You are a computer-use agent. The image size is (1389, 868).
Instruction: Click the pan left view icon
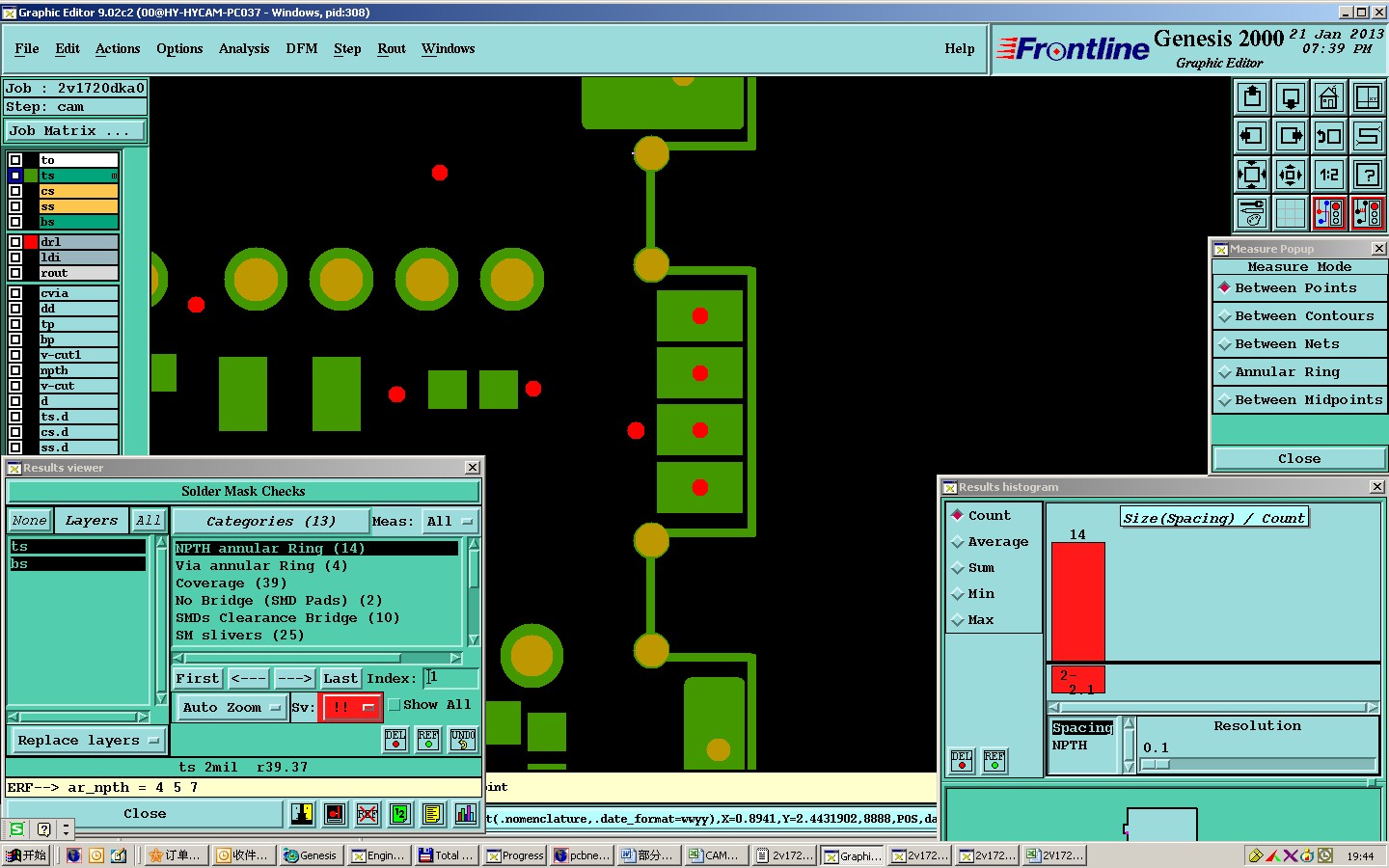click(x=1252, y=136)
